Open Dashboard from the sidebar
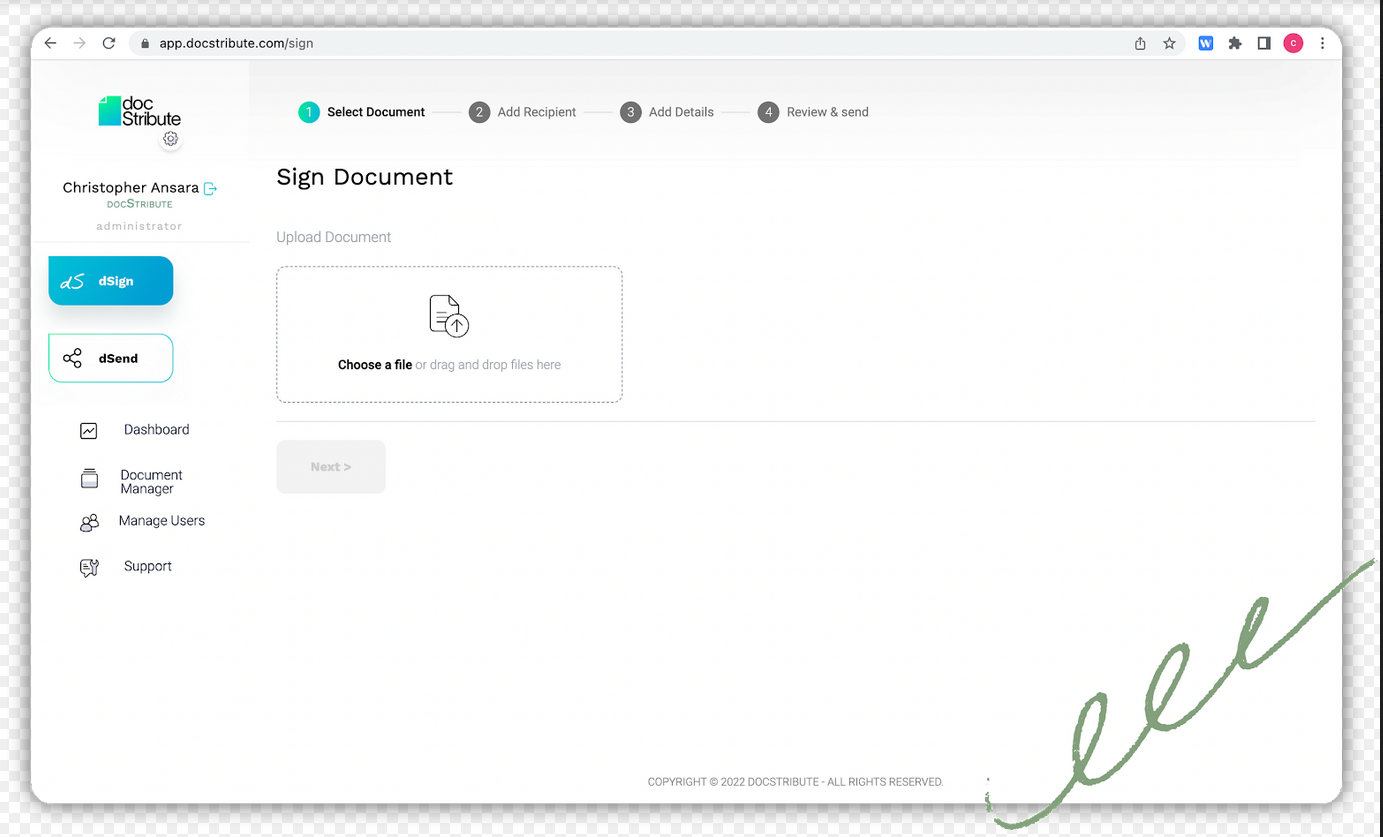 coord(156,430)
